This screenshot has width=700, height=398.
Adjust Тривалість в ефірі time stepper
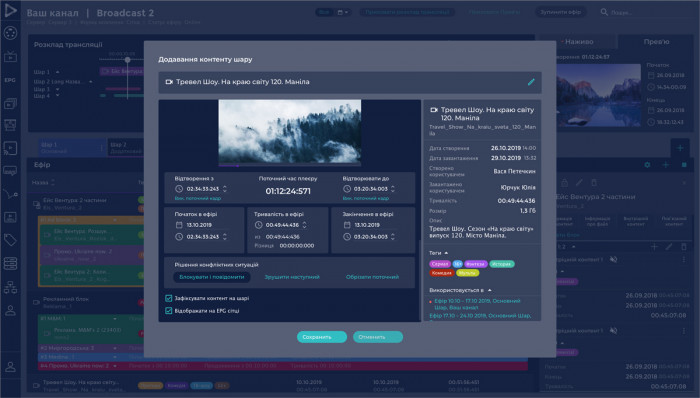point(304,225)
